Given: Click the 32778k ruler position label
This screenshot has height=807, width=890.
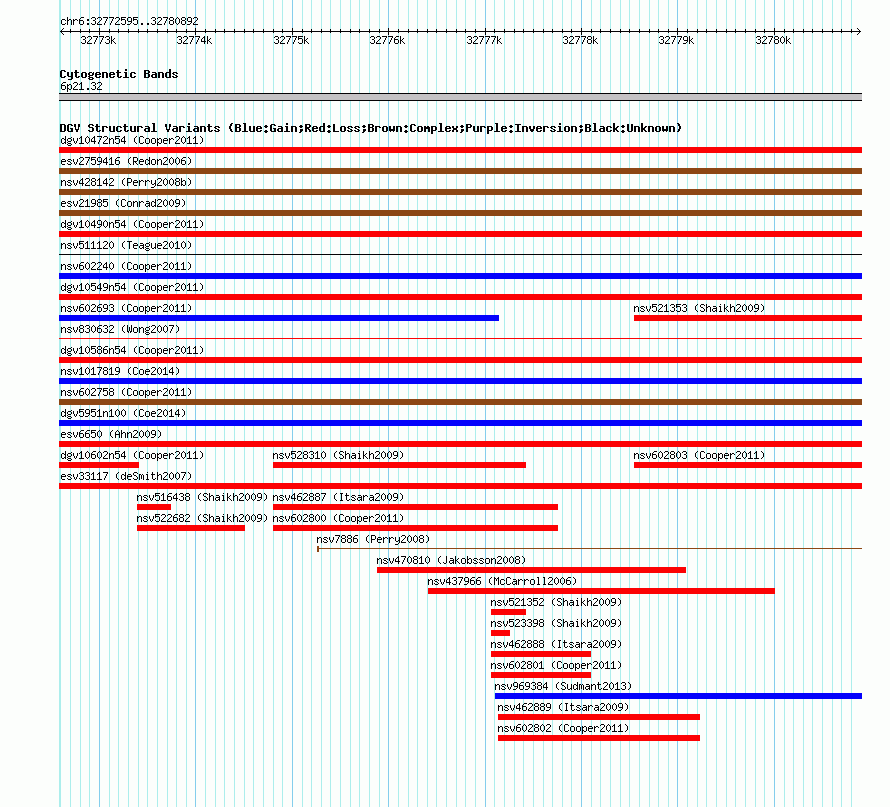Looking at the screenshot, I should 580,40.
